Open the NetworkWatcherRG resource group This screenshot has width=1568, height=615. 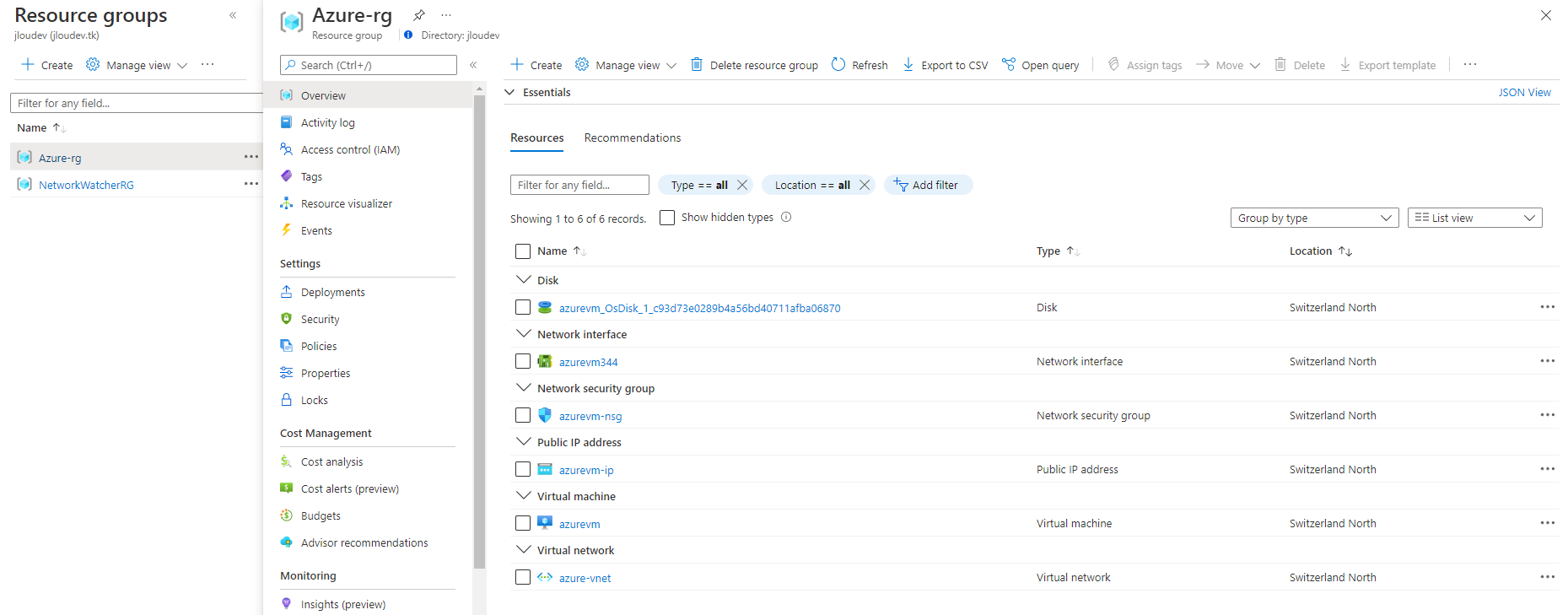tap(86, 185)
